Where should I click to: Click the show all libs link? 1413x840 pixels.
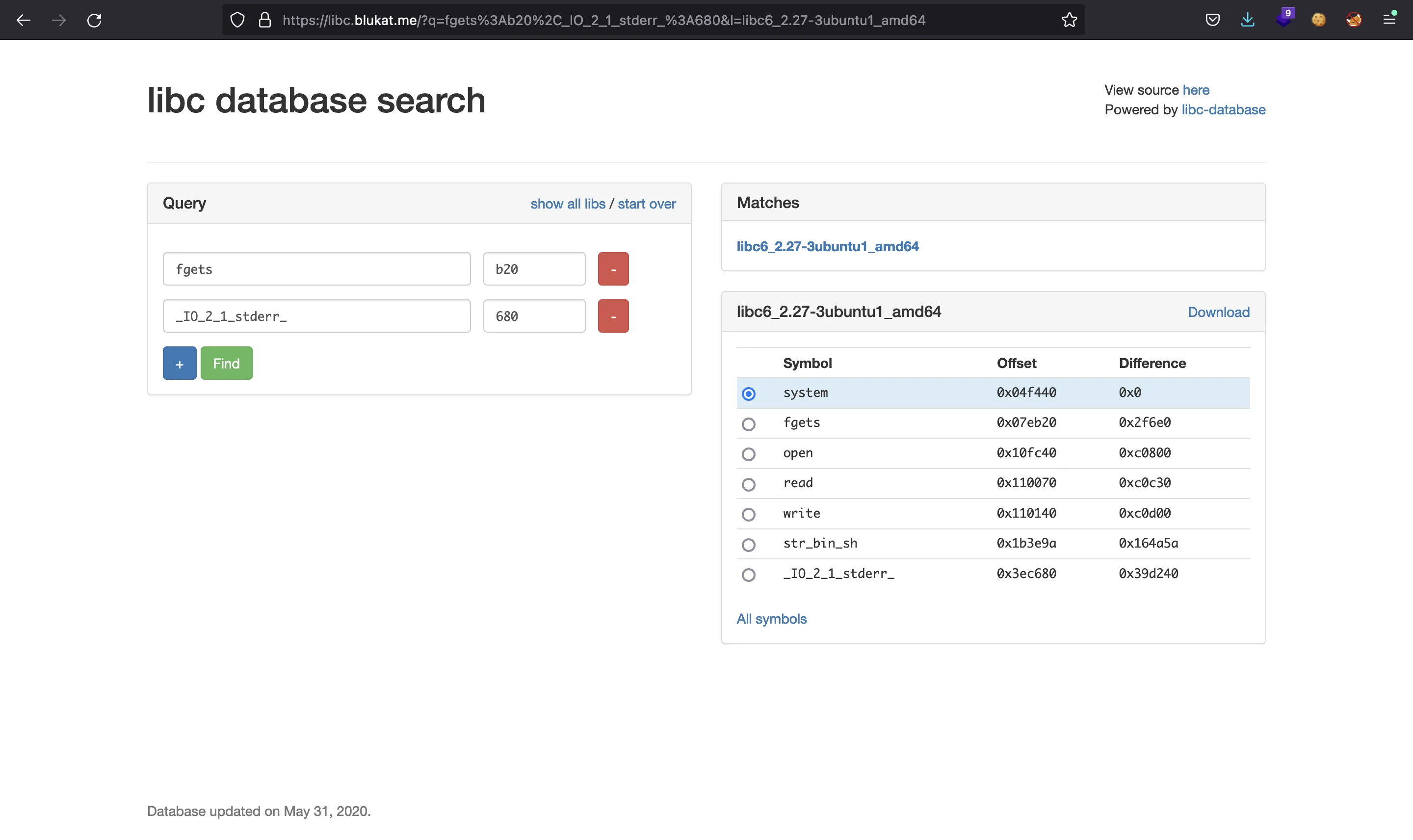568,204
